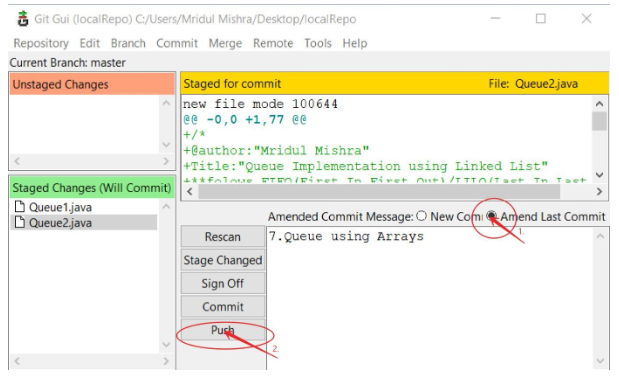This screenshot has width=619, height=376.
Task: Click the Staged Changes list scroll down arrow
Action: click(166, 345)
